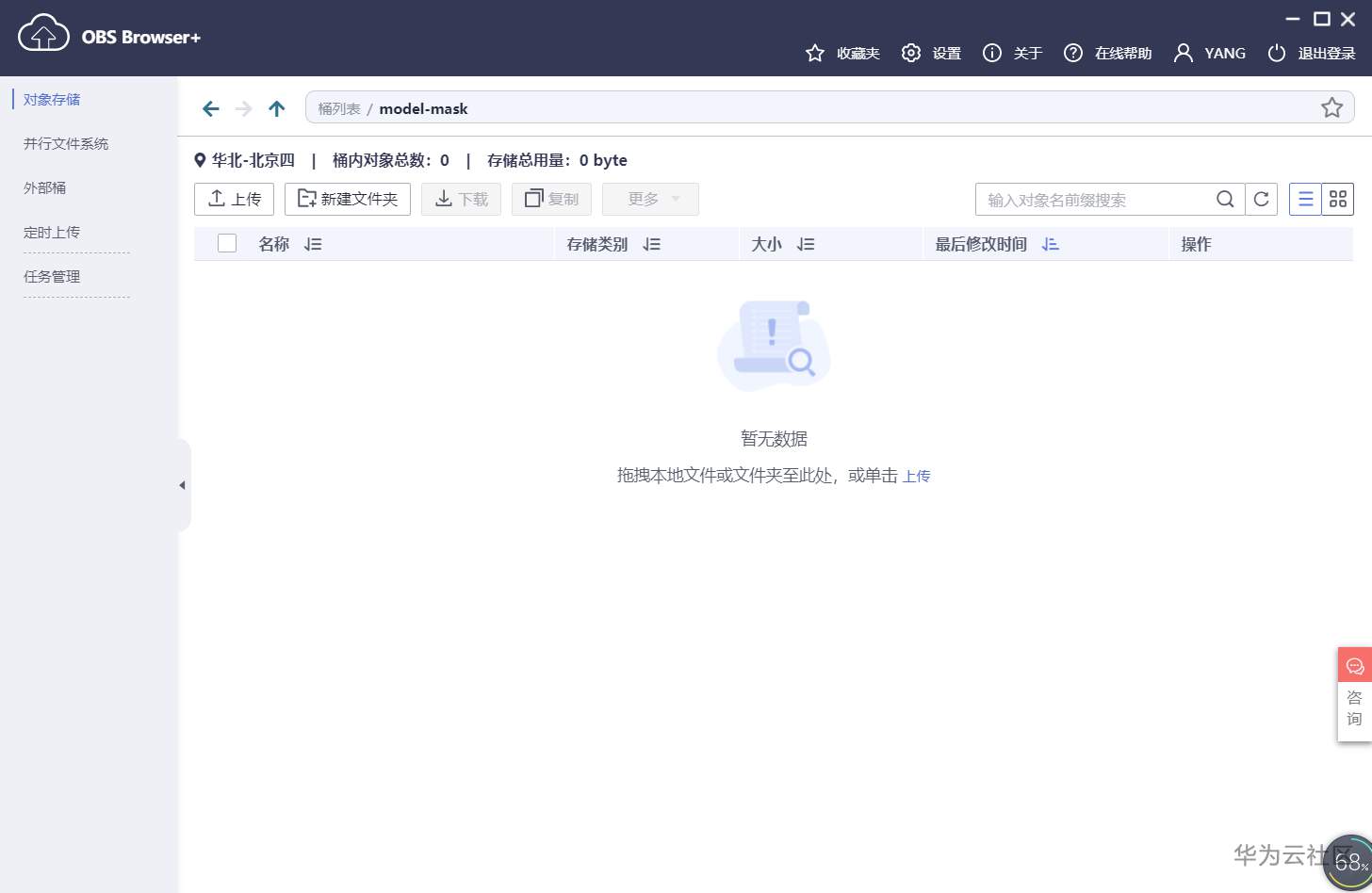Click the 上传 link in empty state
The image size is (1372, 893).
tap(916, 476)
